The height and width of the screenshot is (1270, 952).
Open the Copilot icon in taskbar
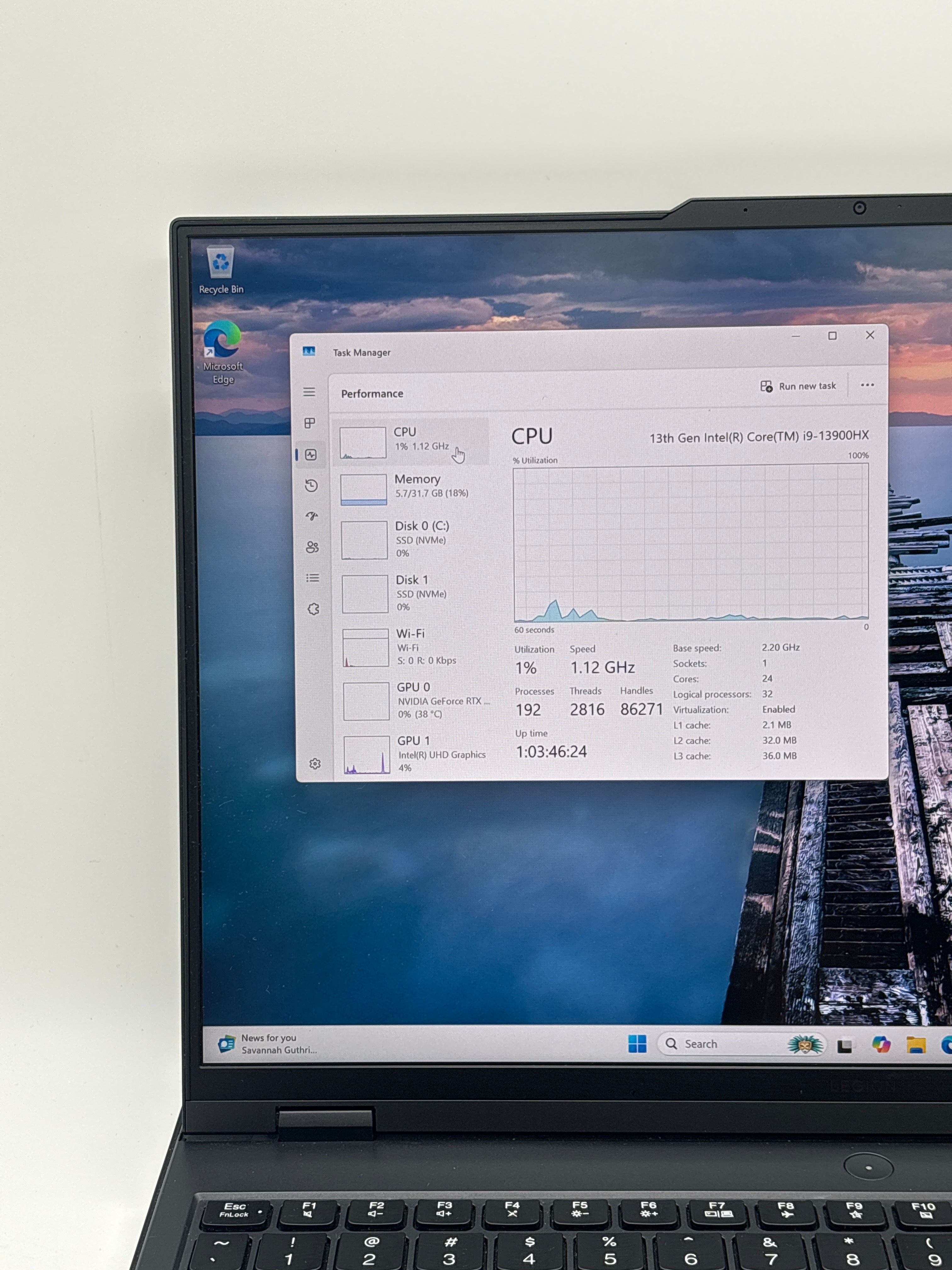coord(881,1044)
